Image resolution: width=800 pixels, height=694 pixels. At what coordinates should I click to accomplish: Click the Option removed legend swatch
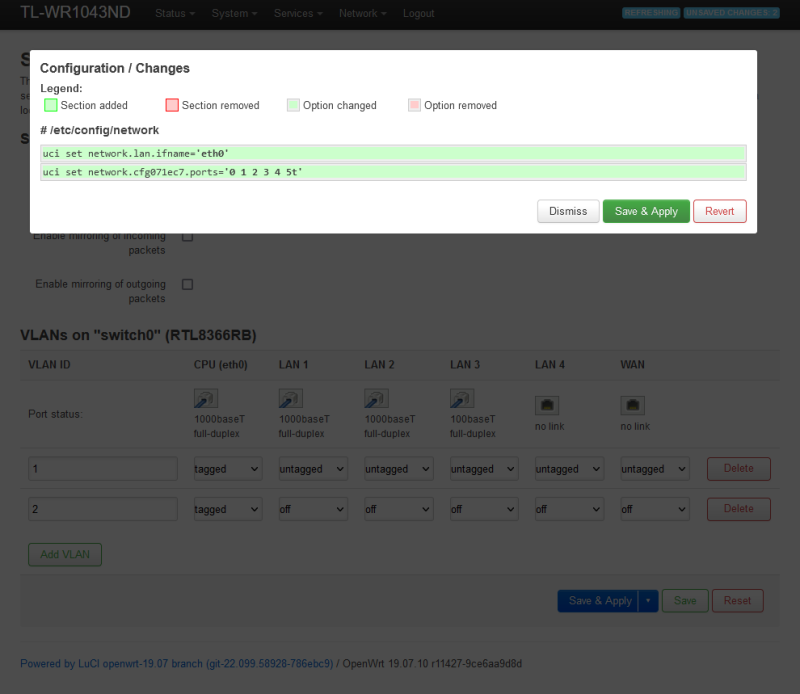point(414,105)
